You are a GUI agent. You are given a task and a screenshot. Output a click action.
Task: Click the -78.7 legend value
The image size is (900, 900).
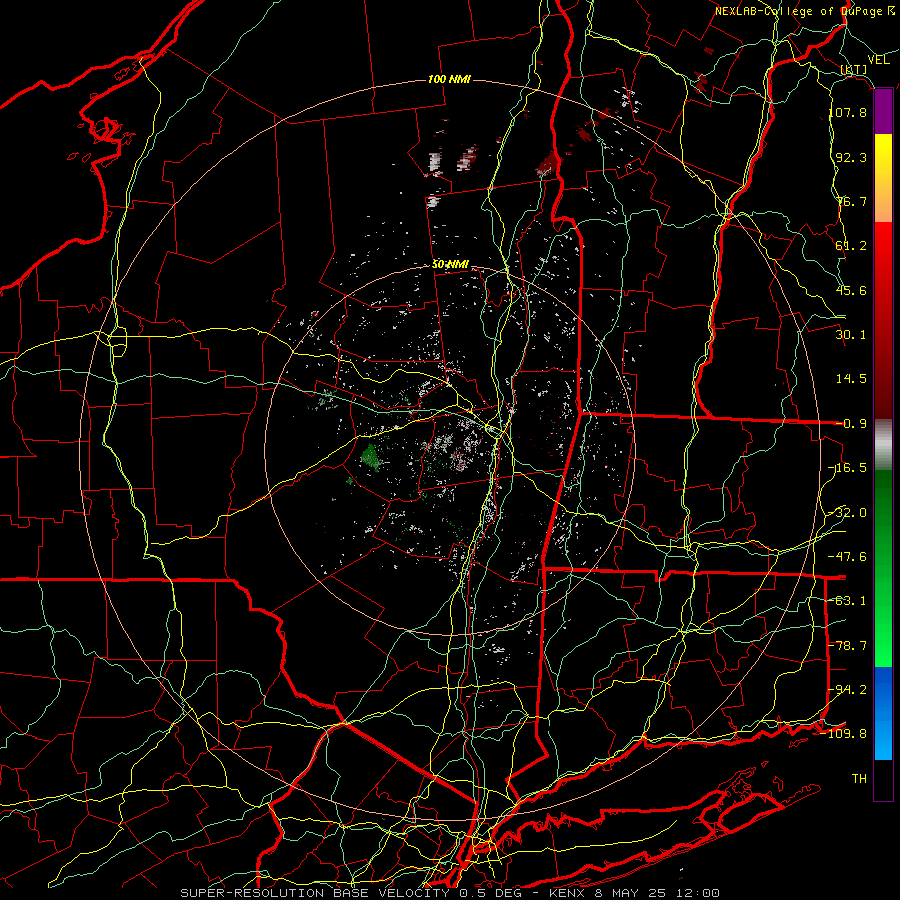(x=848, y=646)
